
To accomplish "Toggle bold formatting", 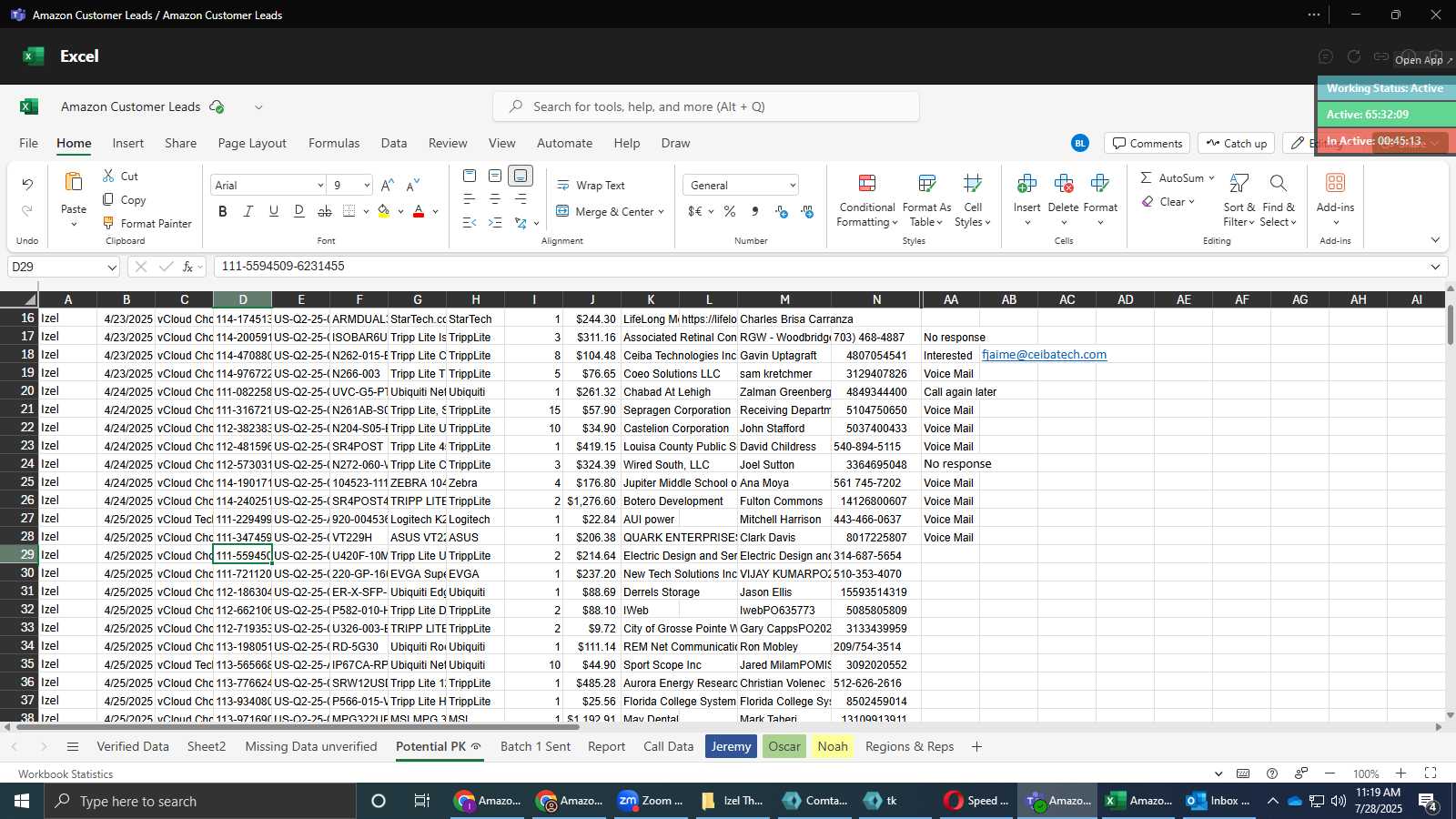I will (x=223, y=211).
